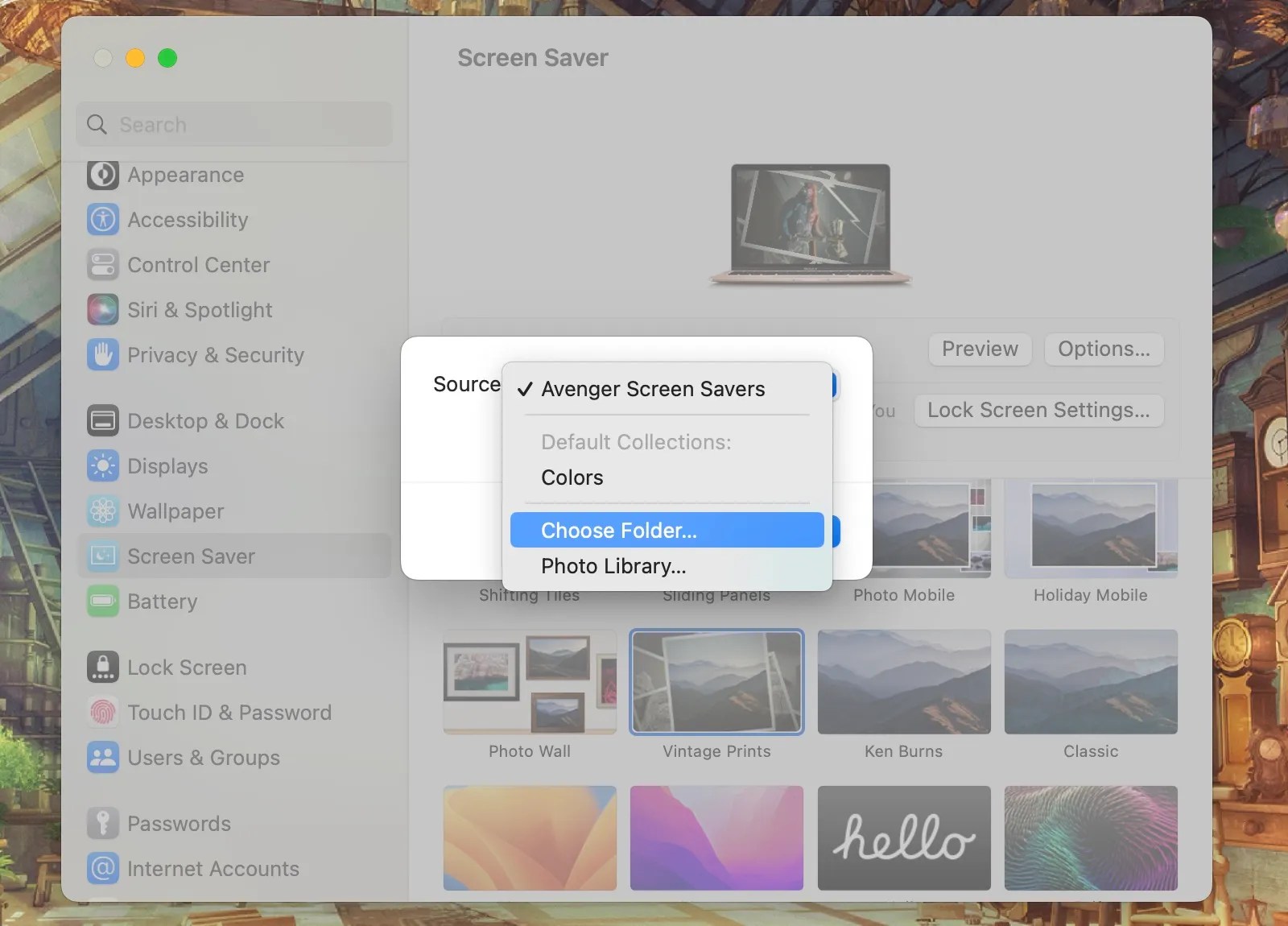Click the Battery icon in the sidebar
1288x926 pixels.
103,601
